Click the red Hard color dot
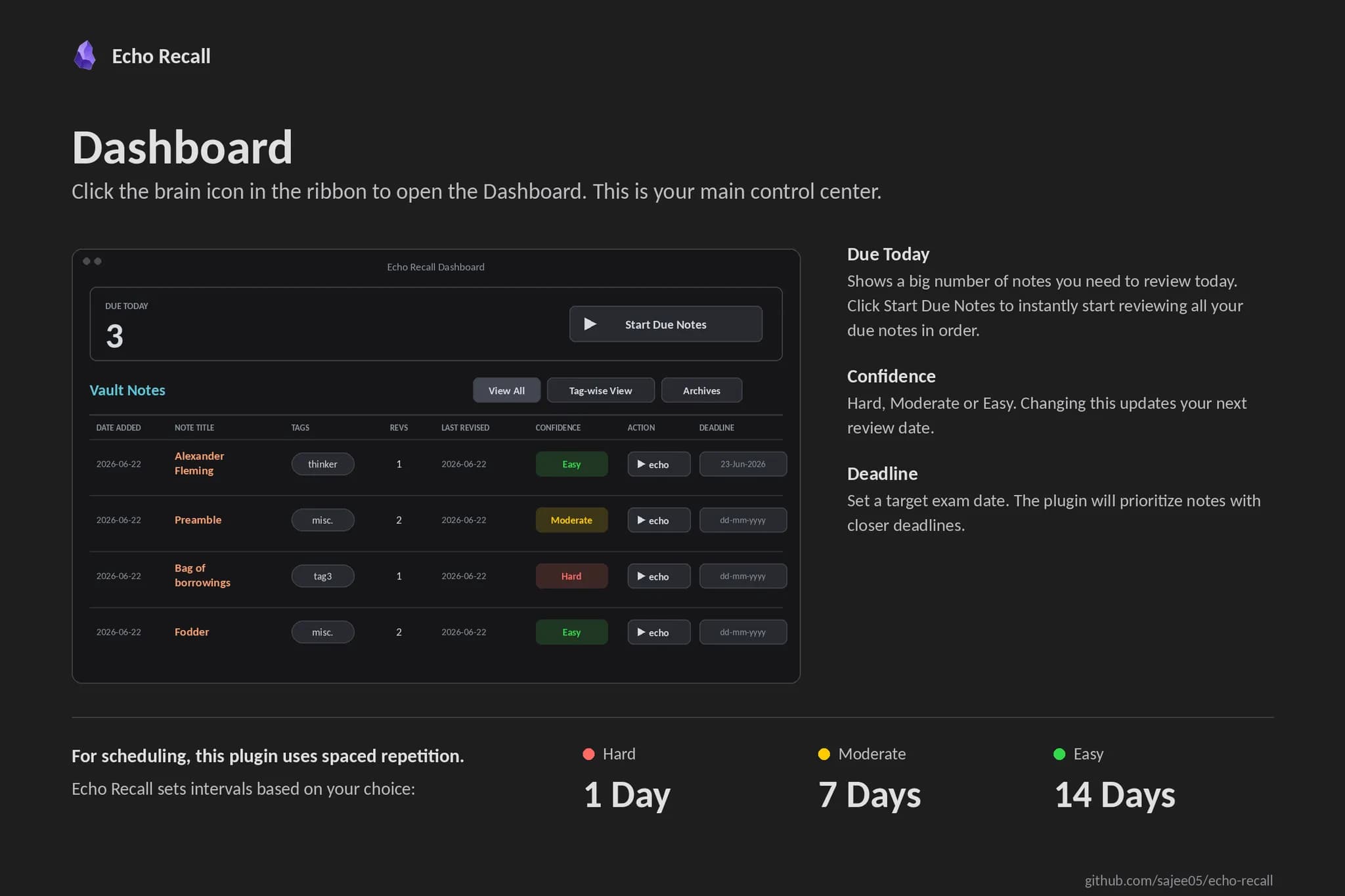Viewport: 1345px width, 896px height. [x=588, y=754]
